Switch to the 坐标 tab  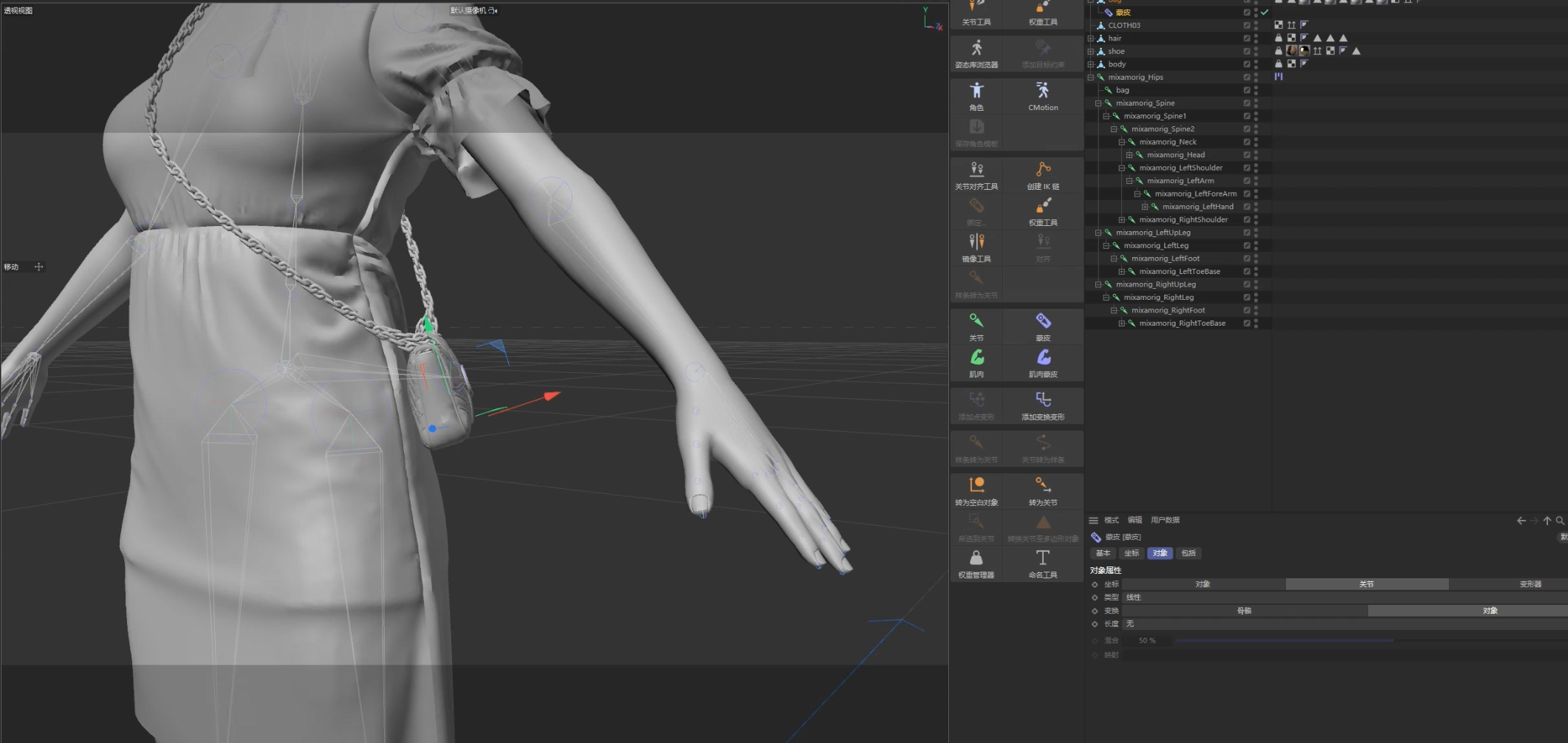1132,553
